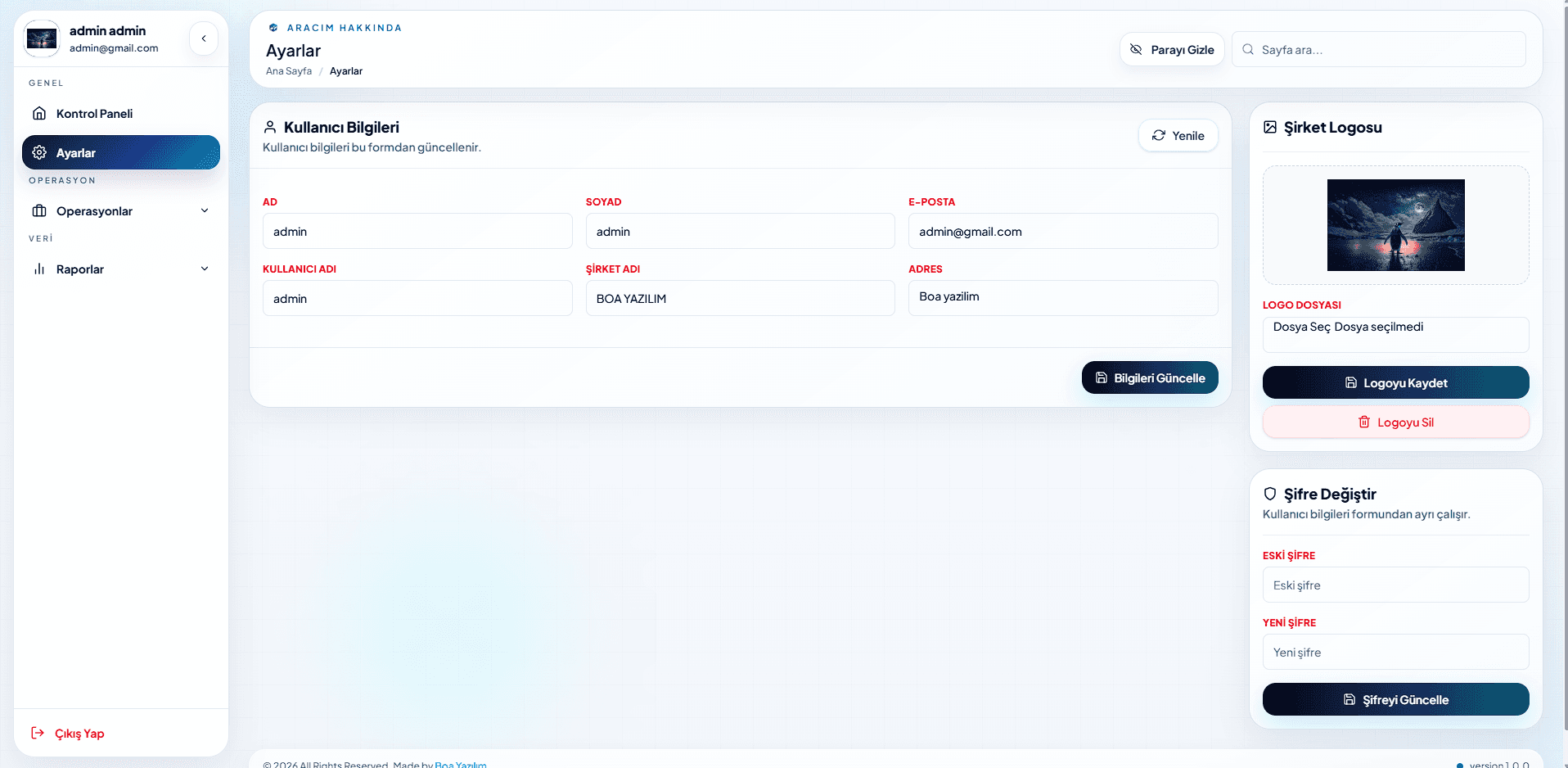This screenshot has height=768, width=1568.
Task: Click the Bilgileri Güncelle button
Action: pos(1150,377)
